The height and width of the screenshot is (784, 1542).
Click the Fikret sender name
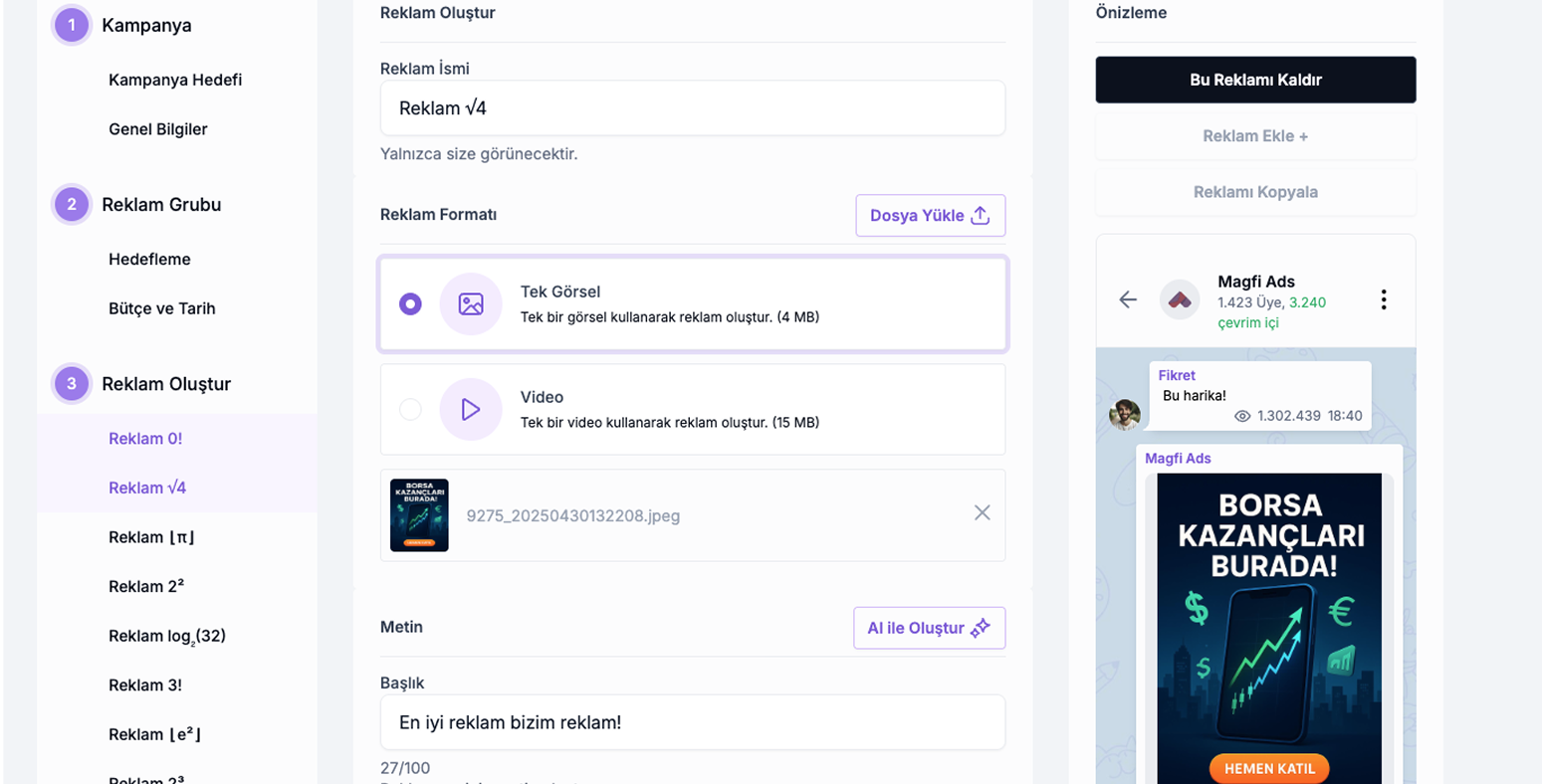1177,375
